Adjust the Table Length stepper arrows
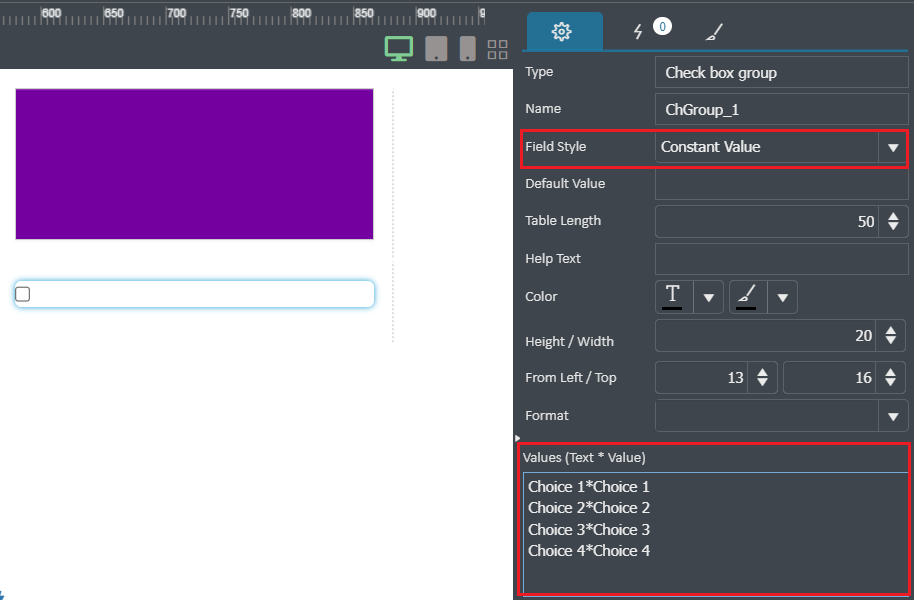 pyautogui.click(x=893, y=221)
